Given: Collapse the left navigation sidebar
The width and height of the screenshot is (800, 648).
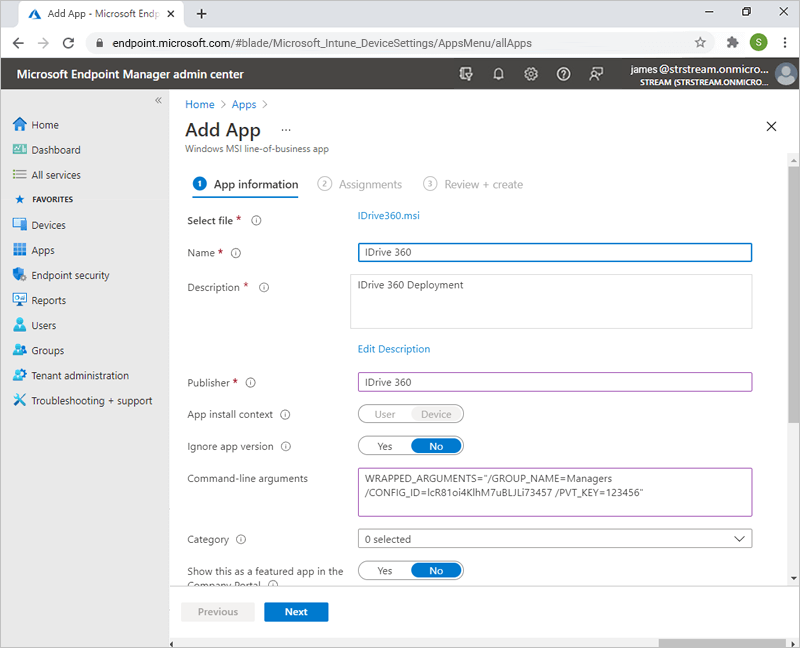Looking at the screenshot, I should coord(158,101).
